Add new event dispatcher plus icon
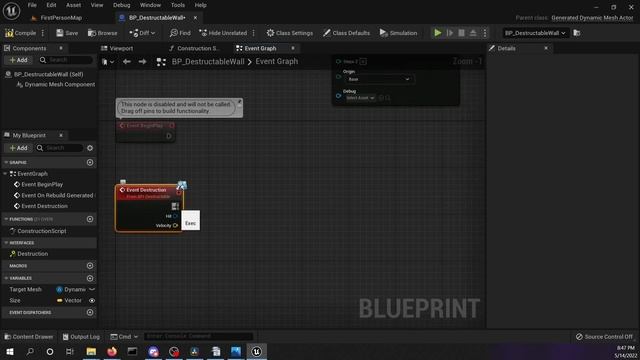This screenshot has width=640, height=360. click(90, 313)
